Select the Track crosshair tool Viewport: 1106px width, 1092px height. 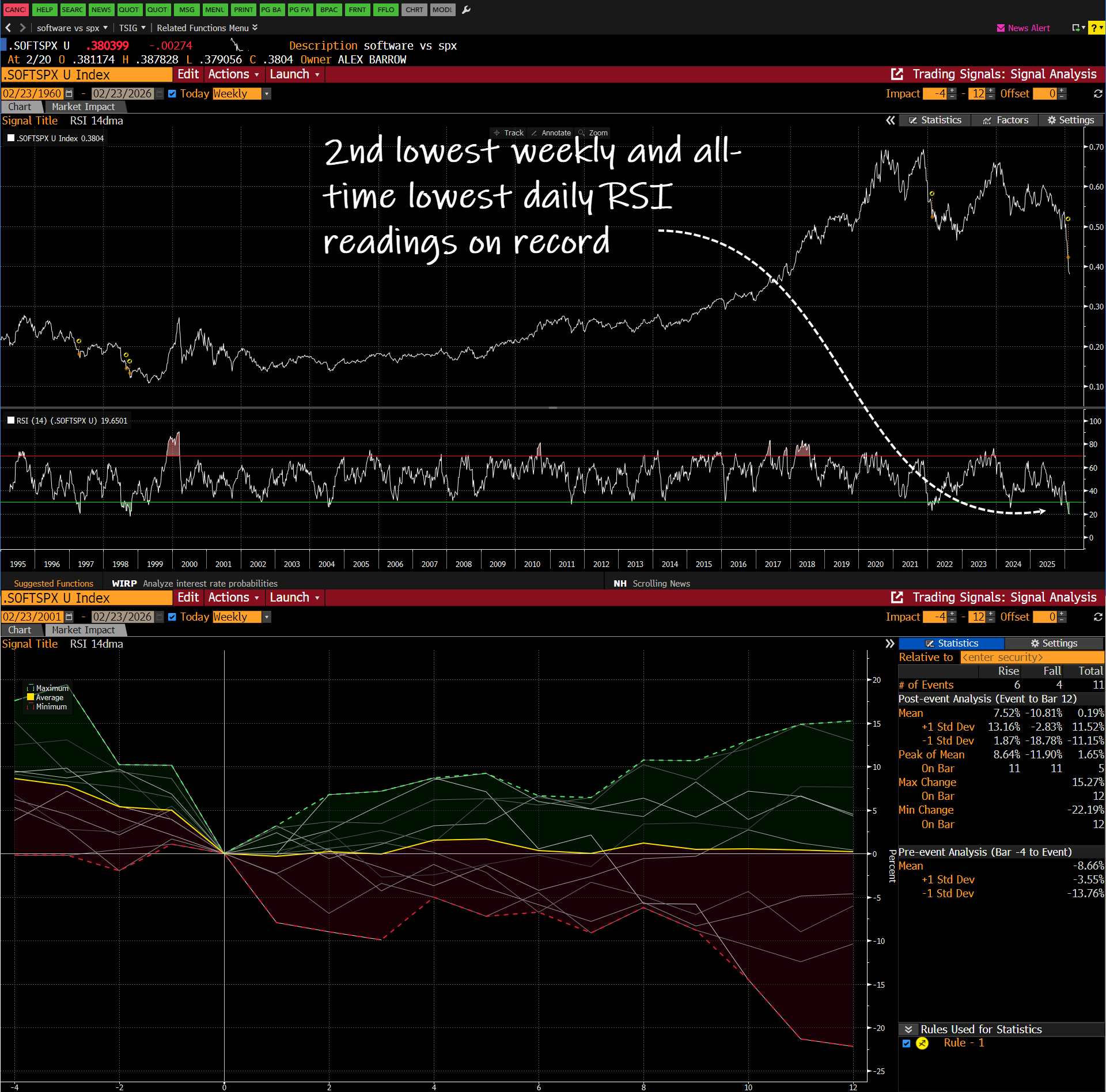tap(509, 133)
